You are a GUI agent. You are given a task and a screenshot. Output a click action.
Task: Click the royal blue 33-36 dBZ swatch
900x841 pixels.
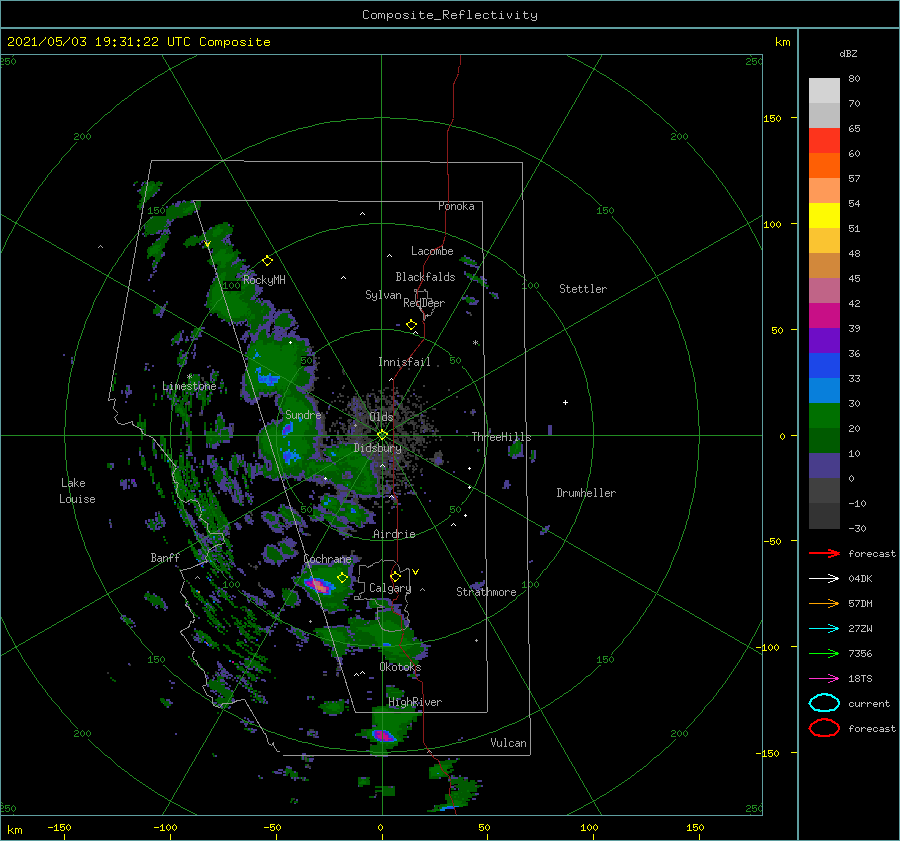pyautogui.click(x=824, y=366)
